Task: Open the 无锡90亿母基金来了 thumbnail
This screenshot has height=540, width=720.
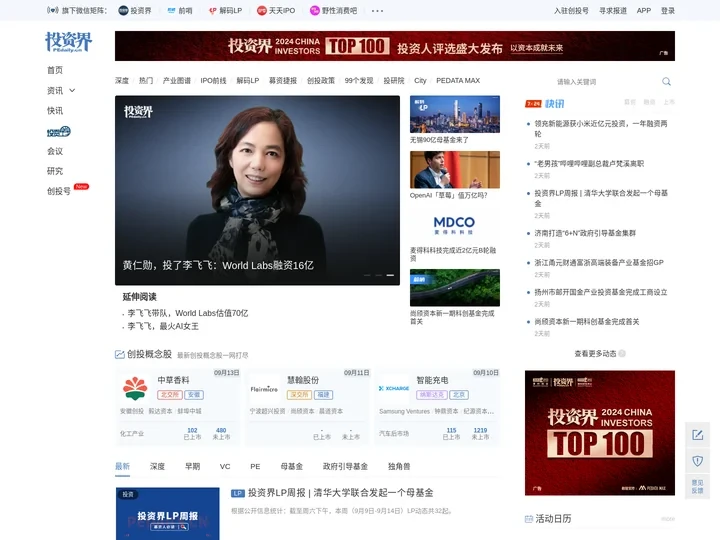Action: coord(455,114)
